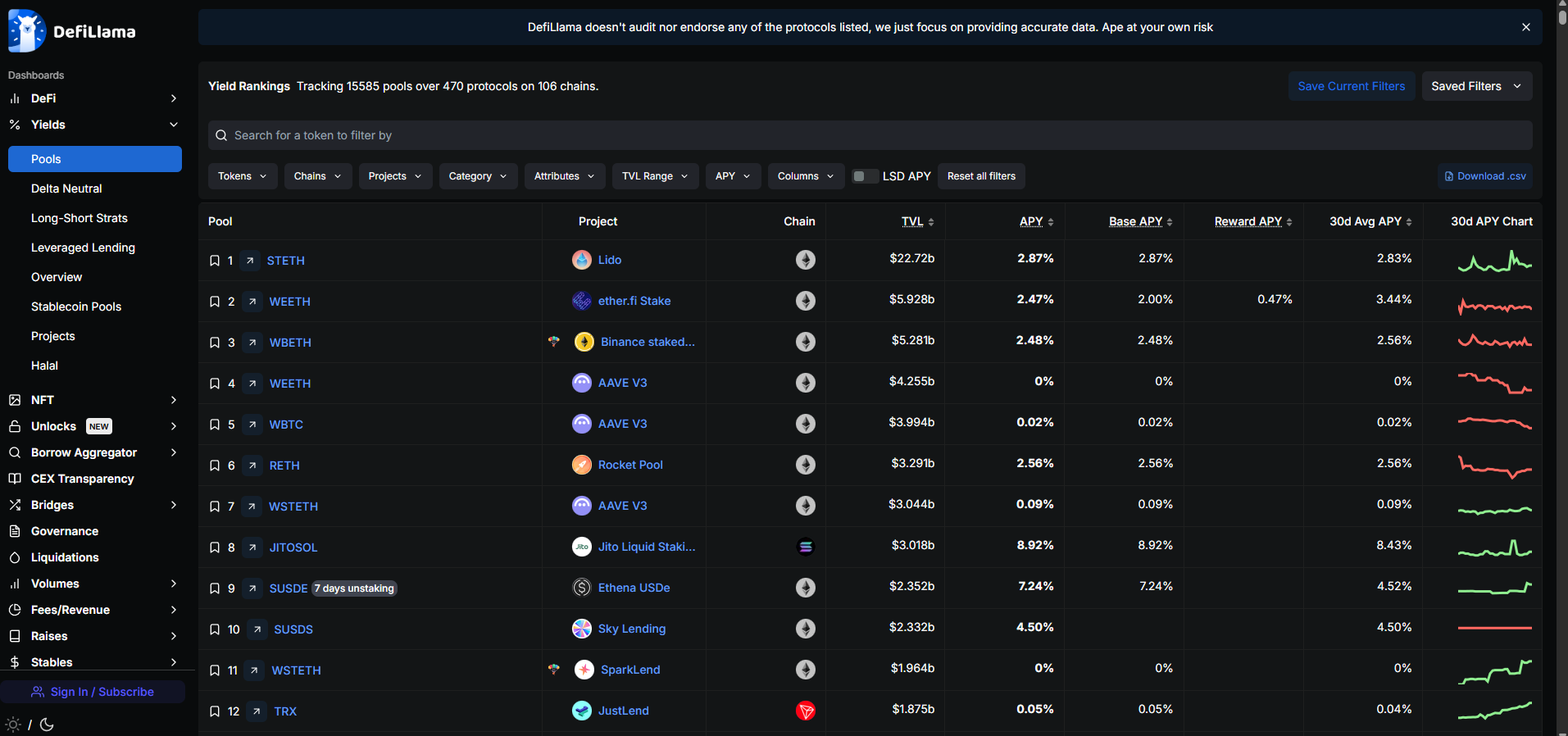Click the search magnifier icon
Screen dimensions: 1568x736
(221, 135)
